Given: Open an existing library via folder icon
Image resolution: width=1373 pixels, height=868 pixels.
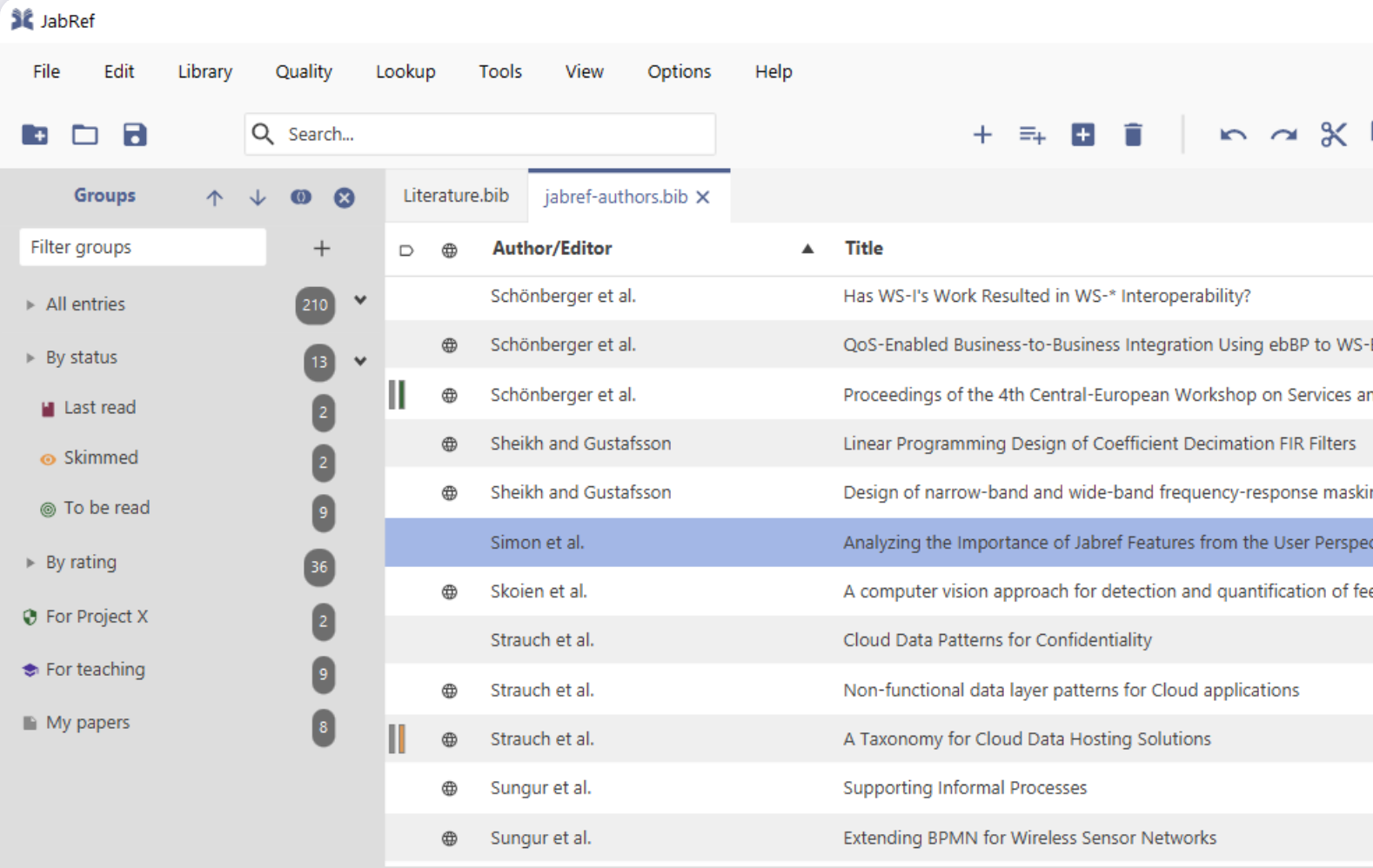Looking at the screenshot, I should click(84, 135).
